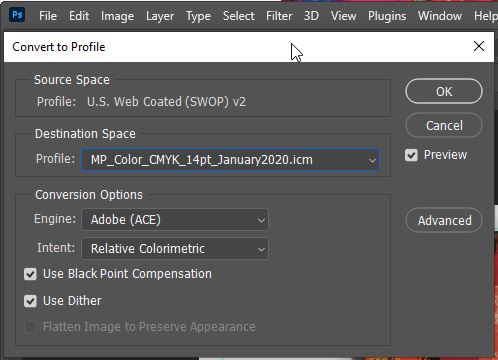Open the File menu
The image size is (498, 360).
point(48,16)
